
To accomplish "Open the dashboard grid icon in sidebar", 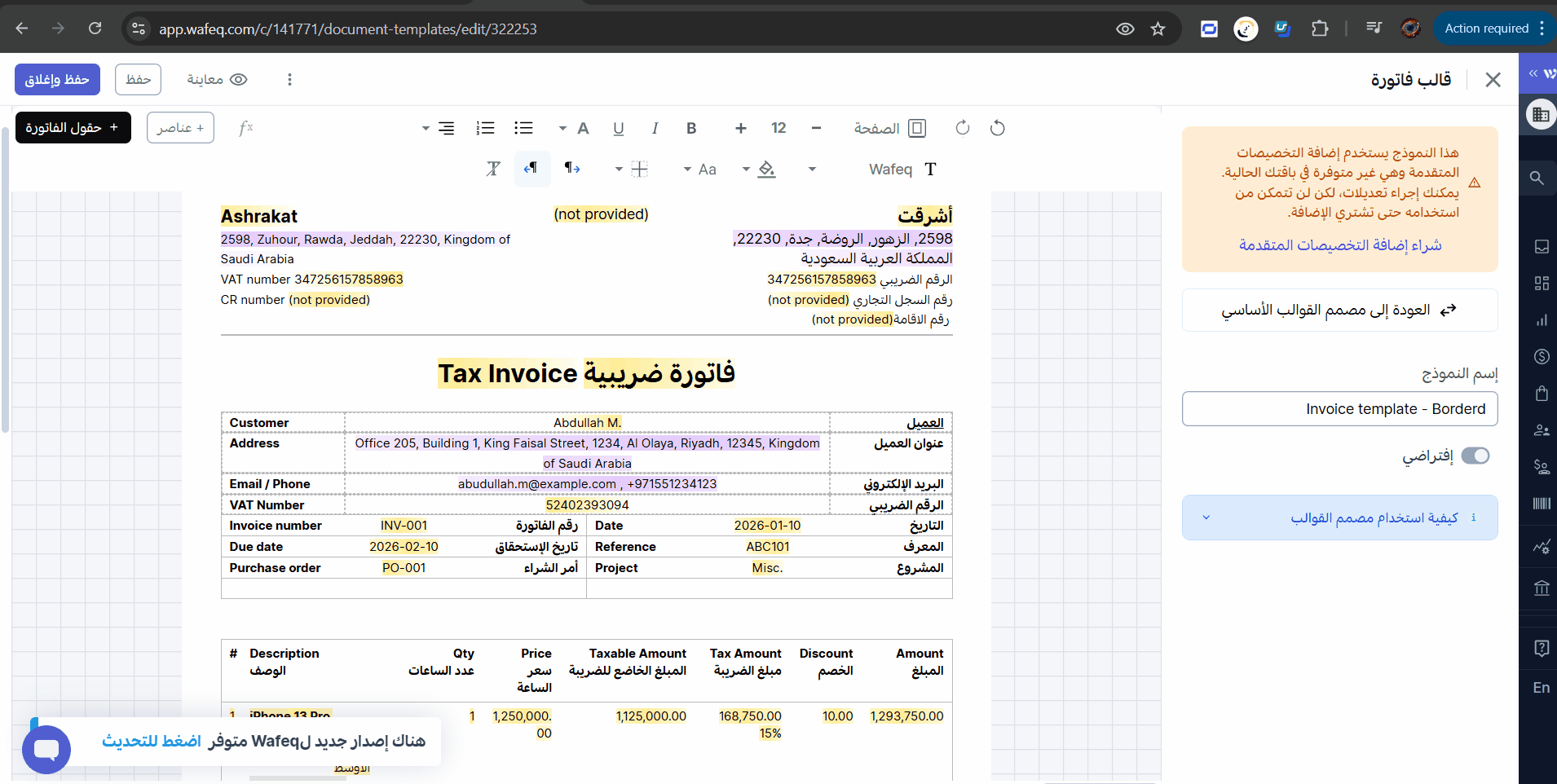I will (1542, 283).
